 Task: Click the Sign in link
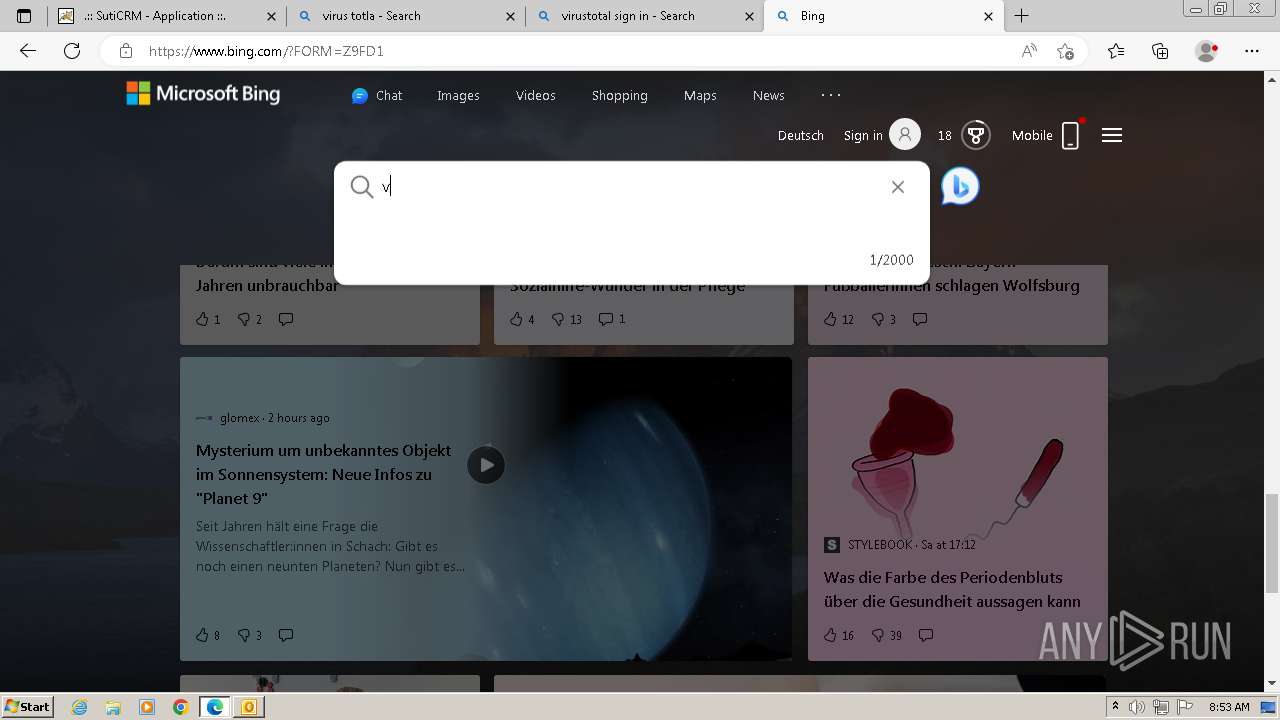tap(863, 135)
